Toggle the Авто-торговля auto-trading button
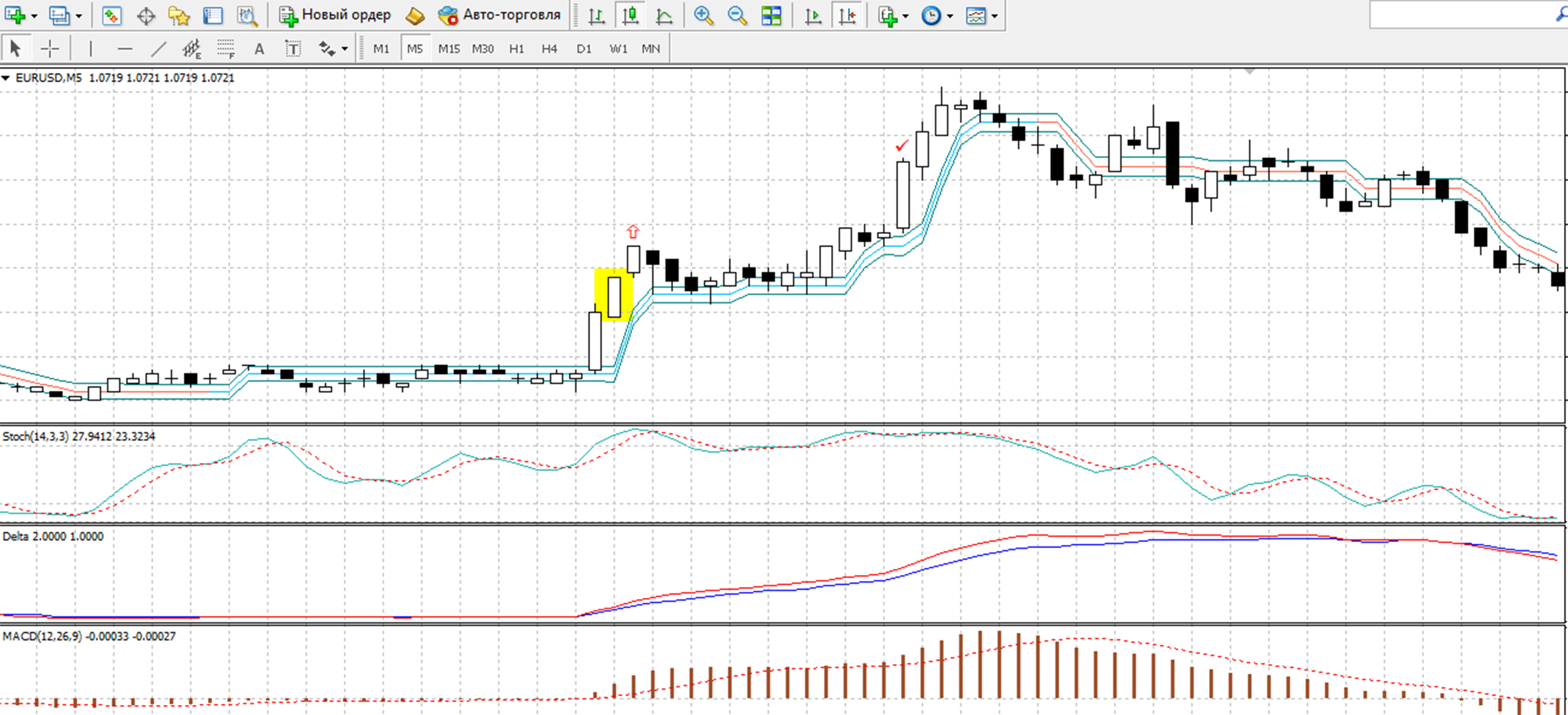 [x=499, y=16]
